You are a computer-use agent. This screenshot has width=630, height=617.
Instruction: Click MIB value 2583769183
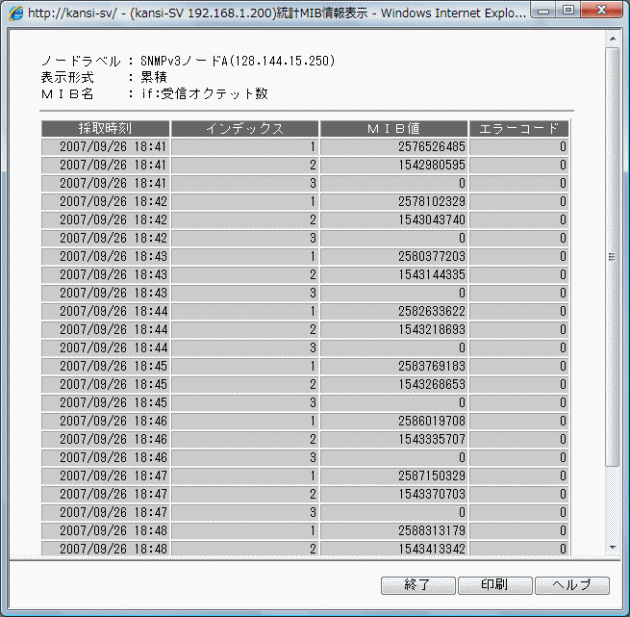click(x=432, y=366)
